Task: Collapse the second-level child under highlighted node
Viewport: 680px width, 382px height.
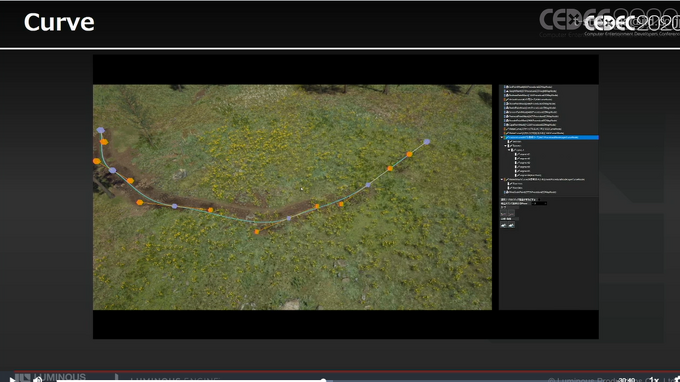Action: click(509, 150)
